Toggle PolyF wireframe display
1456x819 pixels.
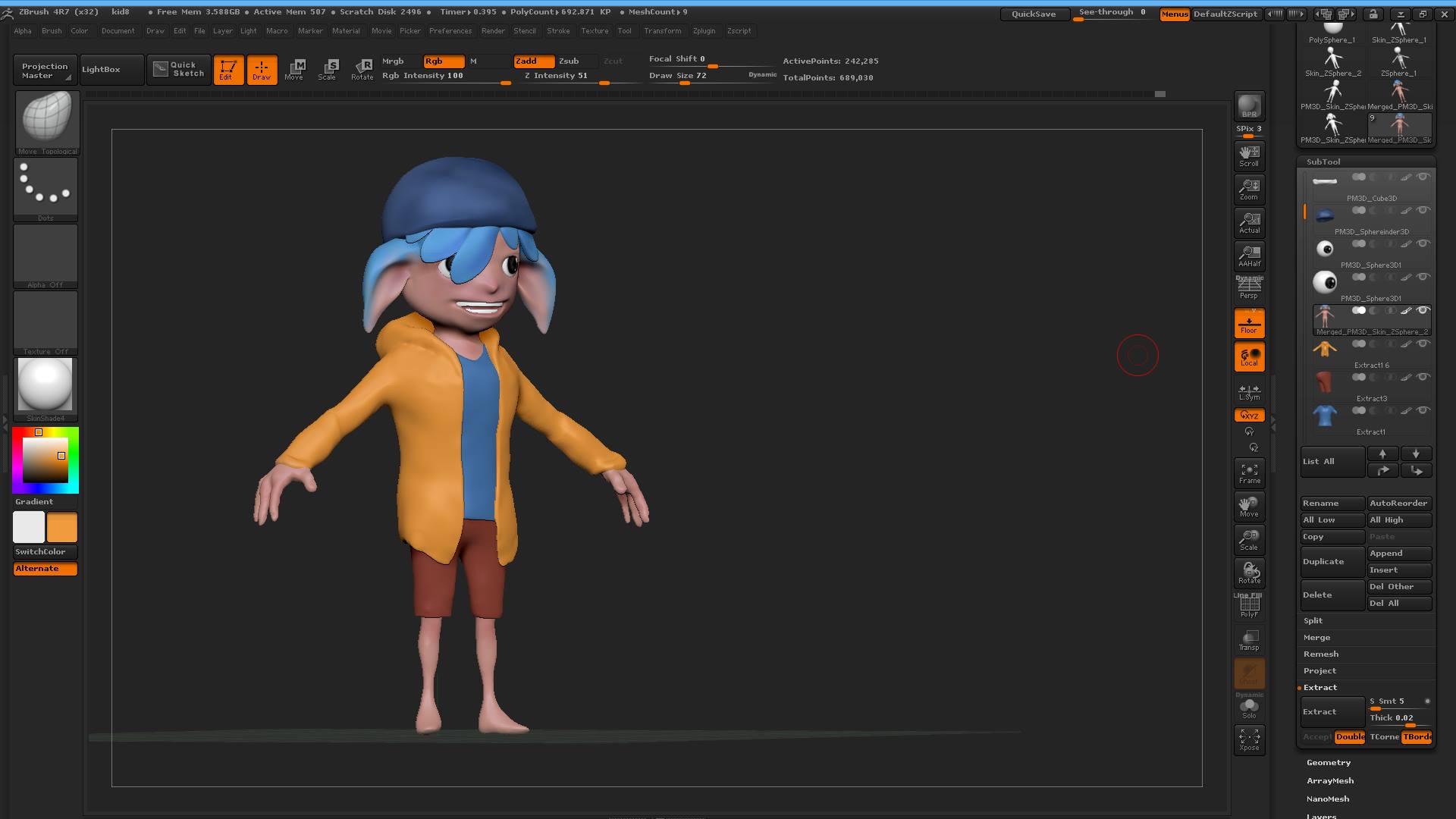(x=1249, y=606)
